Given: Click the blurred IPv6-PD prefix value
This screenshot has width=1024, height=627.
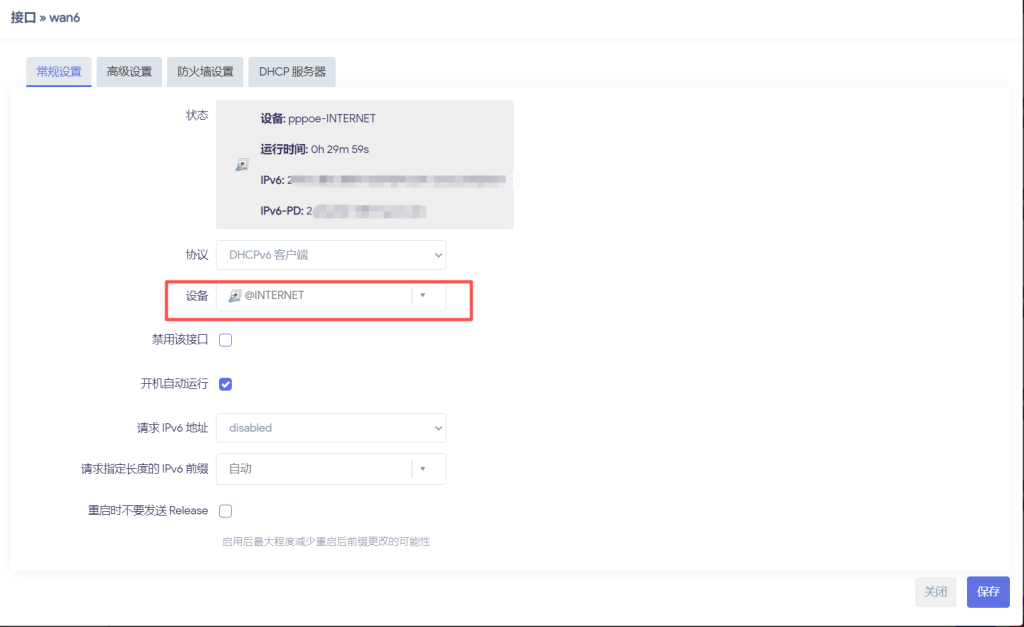Looking at the screenshot, I should coord(370,211).
